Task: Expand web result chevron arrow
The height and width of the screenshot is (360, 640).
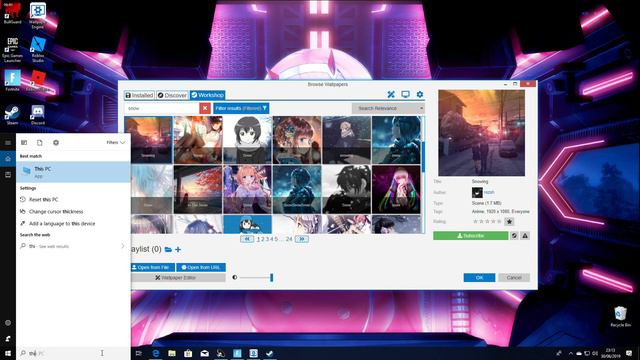Action: pyautogui.click(x=122, y=246)
